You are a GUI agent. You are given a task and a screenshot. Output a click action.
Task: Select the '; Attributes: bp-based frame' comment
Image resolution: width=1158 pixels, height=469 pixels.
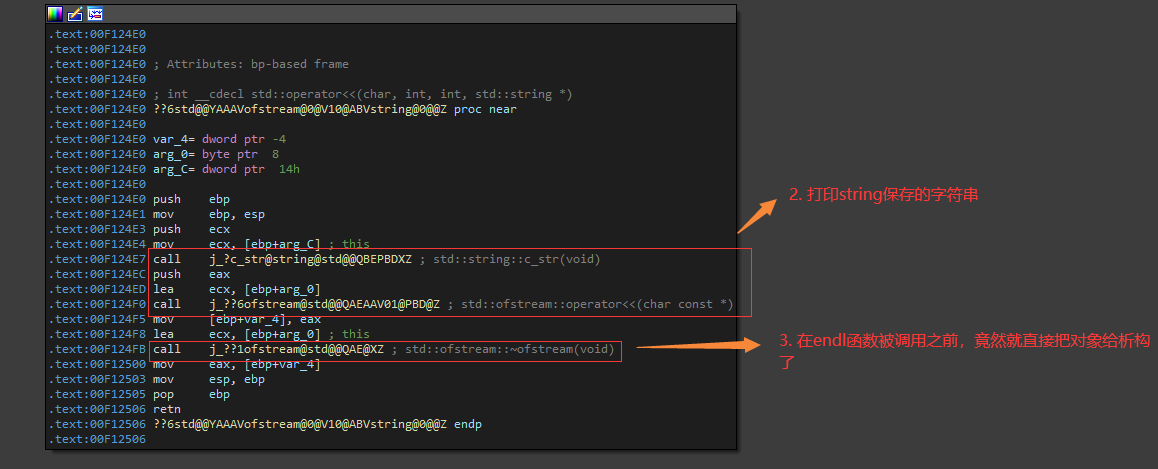(x=250, y=64)
